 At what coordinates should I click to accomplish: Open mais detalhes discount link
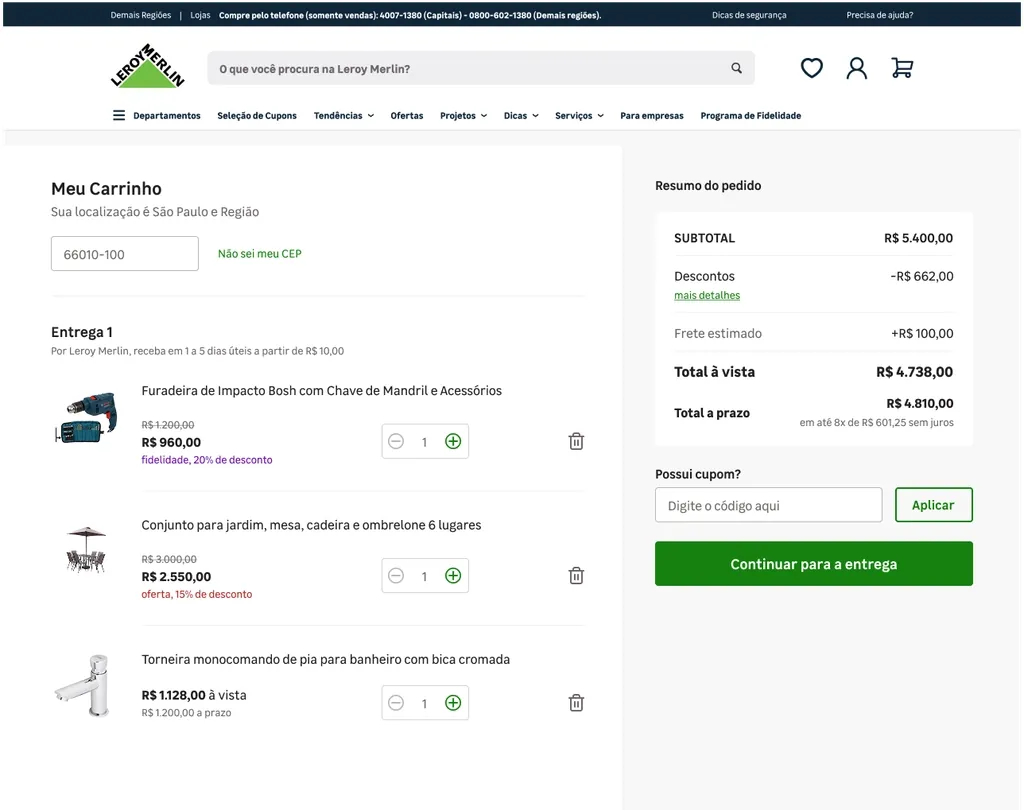point(707,295)
